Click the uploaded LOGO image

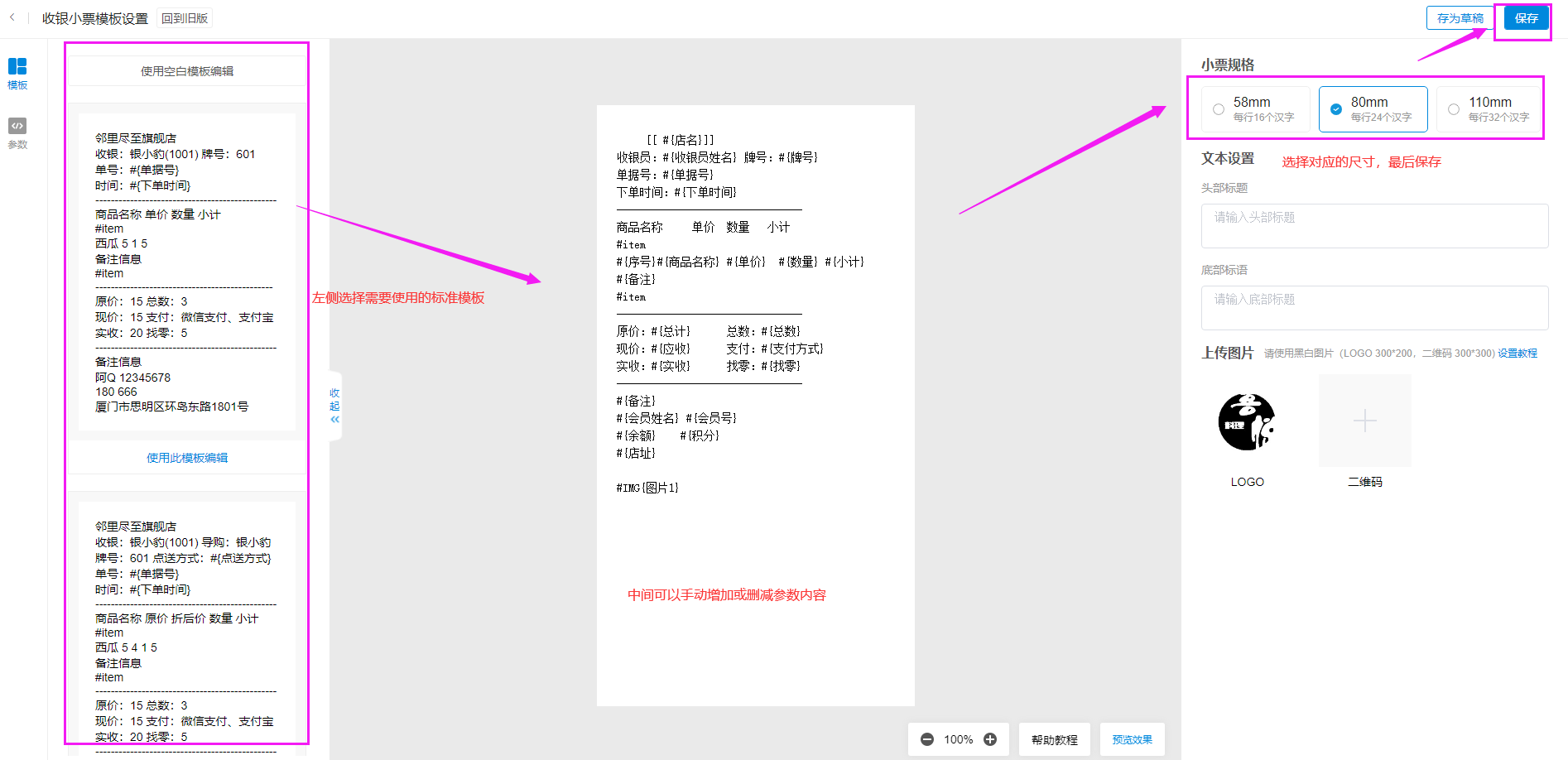coord(1247,421)
